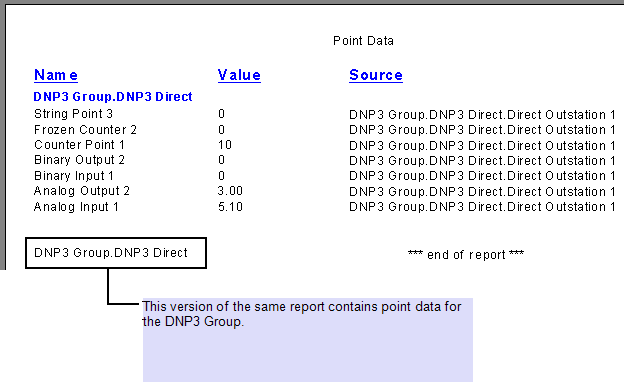Click the source text of Frozen Counter 2 row
This screenshot has width=624, height=392.
point(482,130)
